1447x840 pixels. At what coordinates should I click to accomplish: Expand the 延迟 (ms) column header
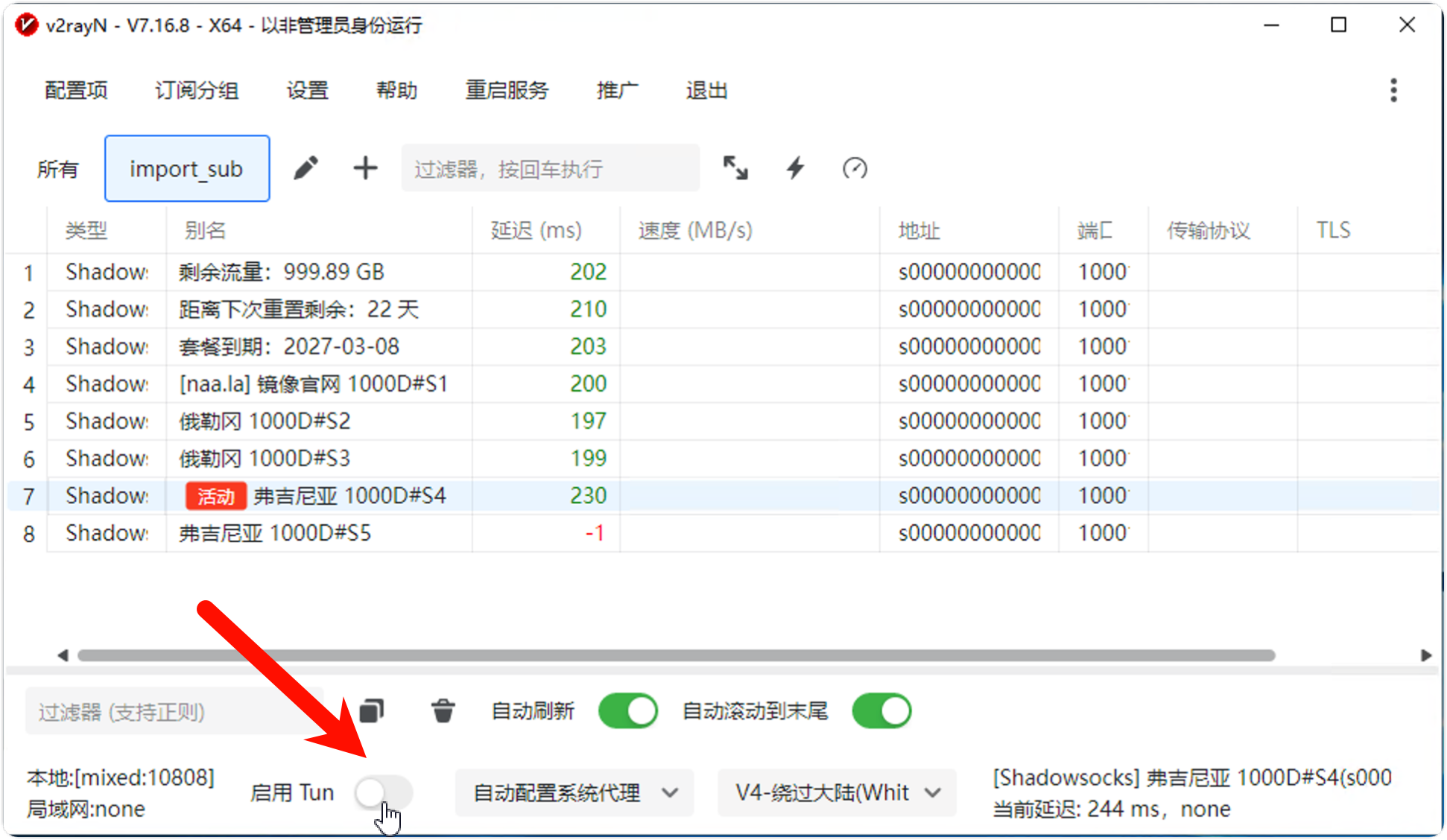(535, 230)
